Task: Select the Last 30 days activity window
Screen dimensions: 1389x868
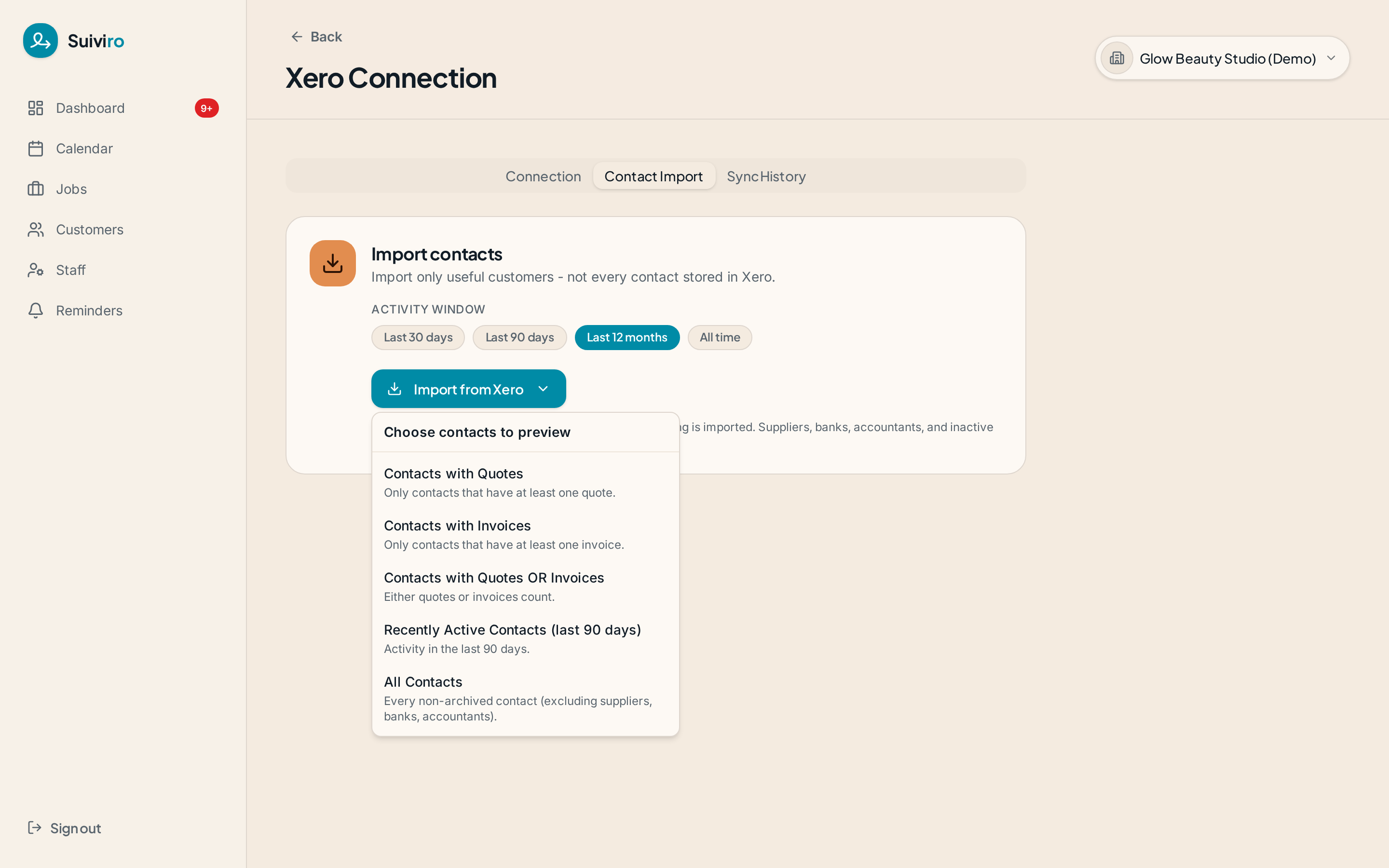Action: [x=418, y=338]
